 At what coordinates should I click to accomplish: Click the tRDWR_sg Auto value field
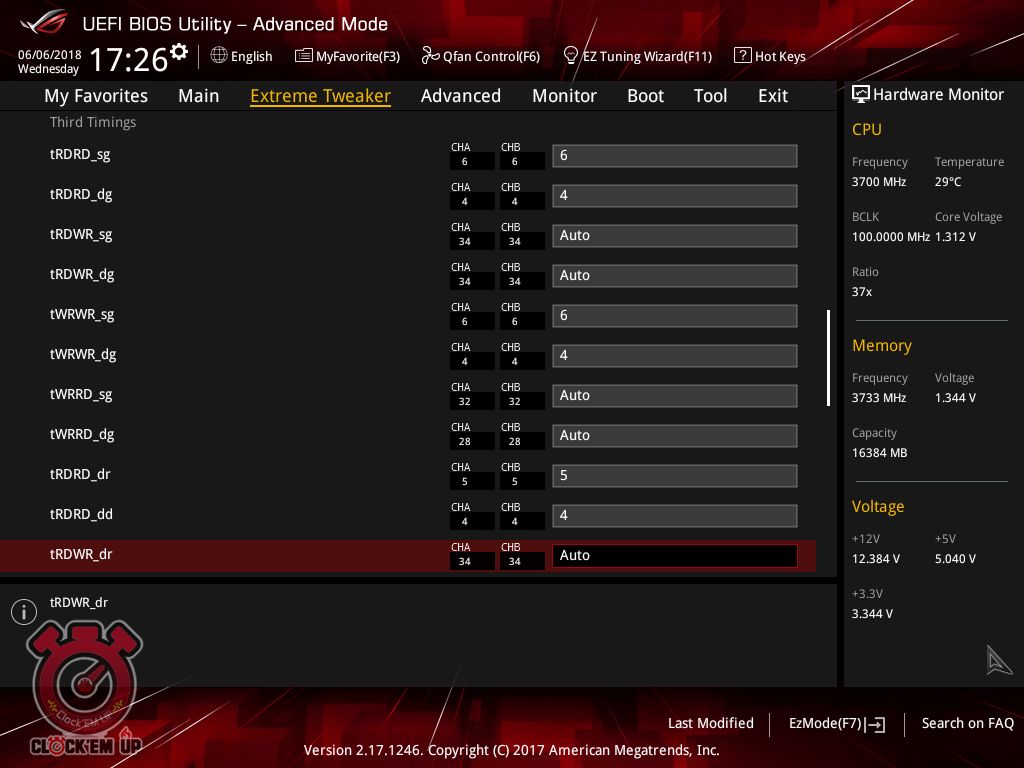coord(674,236)
